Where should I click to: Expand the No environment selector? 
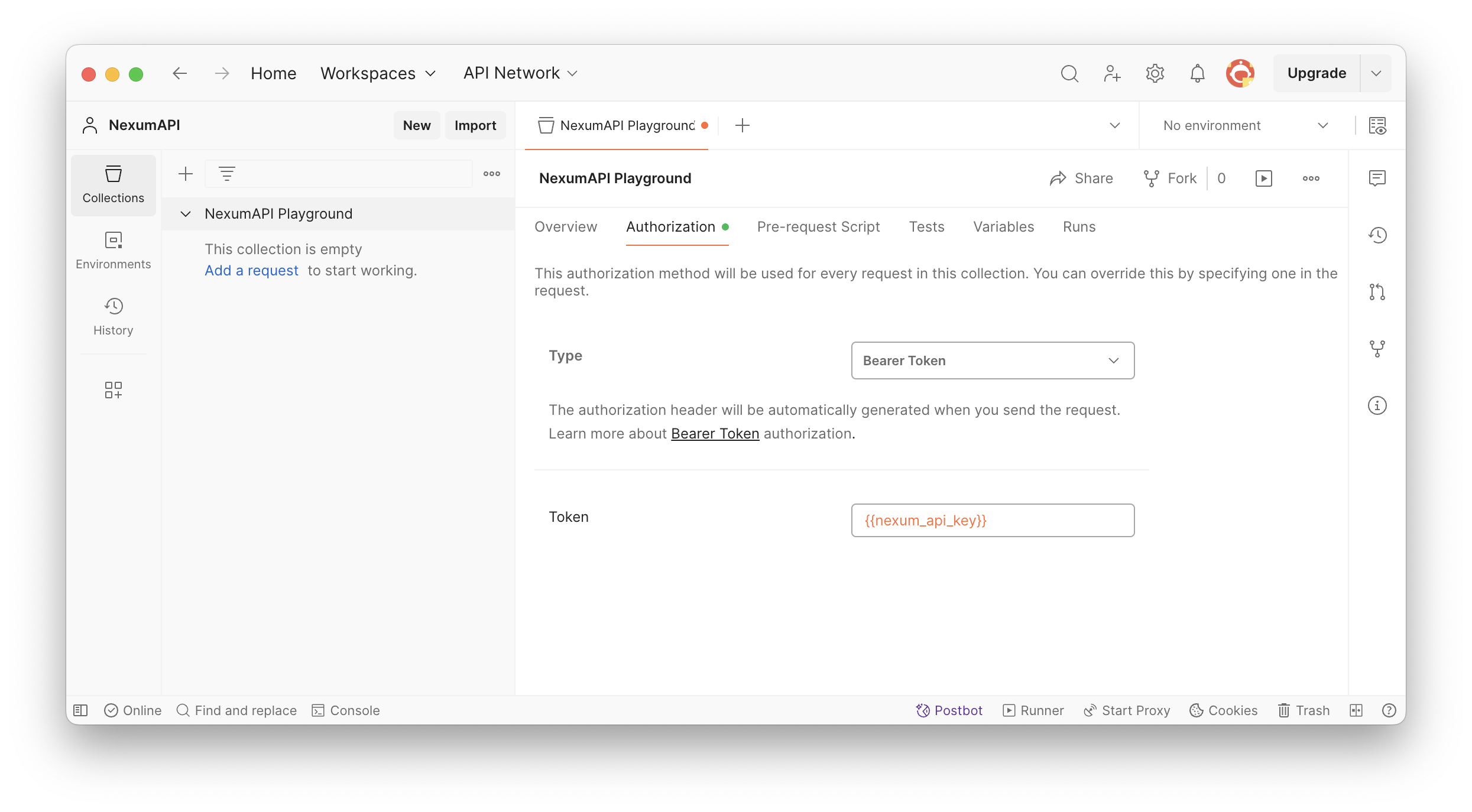(x=1245, y=125)
